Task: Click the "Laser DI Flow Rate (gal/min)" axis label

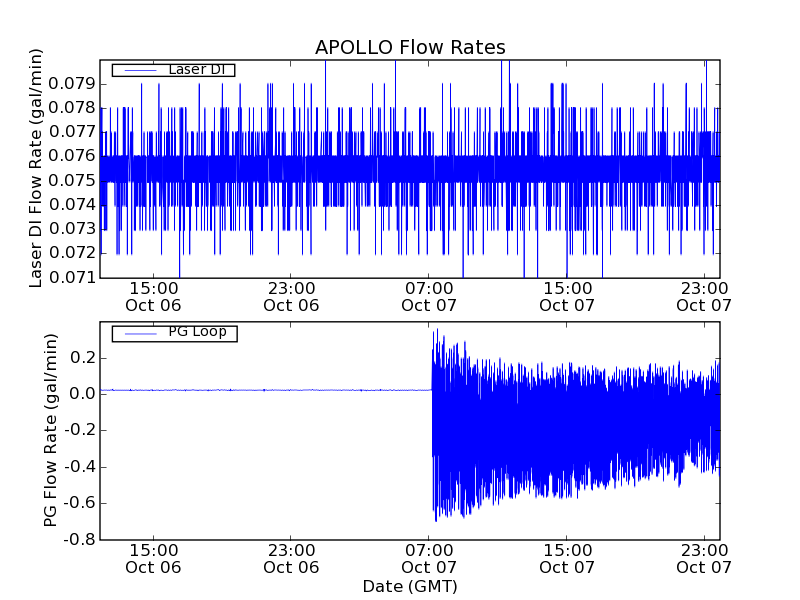Action: click(35, 168)
